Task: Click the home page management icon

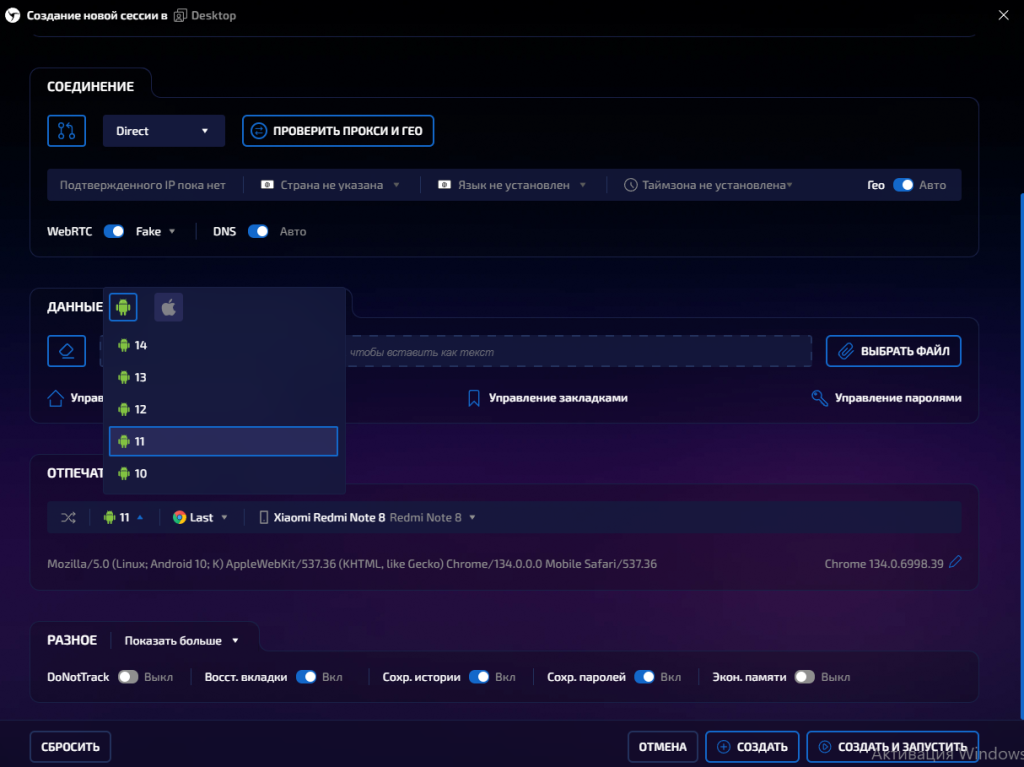Action: point(56,398)
